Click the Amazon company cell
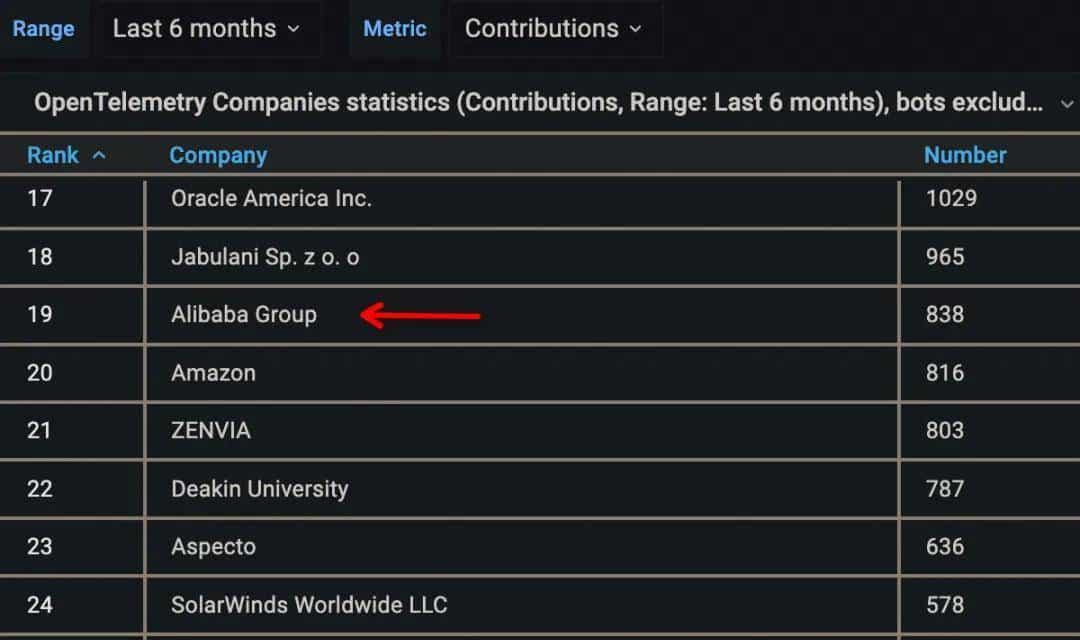Screen dimensions: 1080x640 coord(213,372)
